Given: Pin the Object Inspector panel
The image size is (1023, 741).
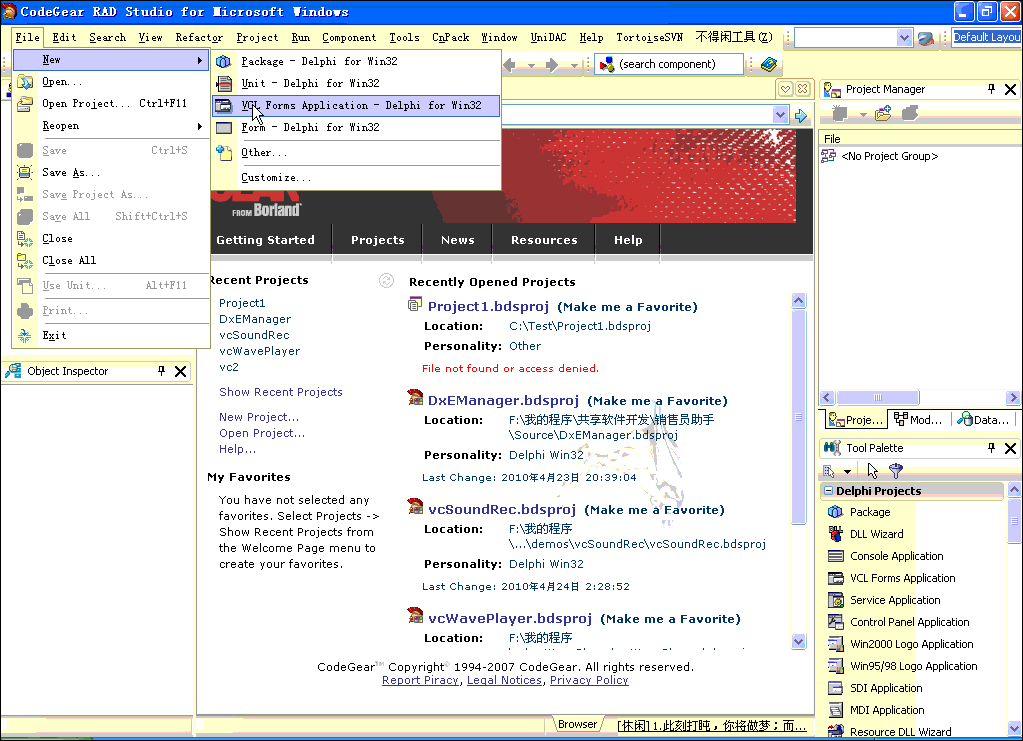Looking at the screenshot, I should tap(161, 370).
